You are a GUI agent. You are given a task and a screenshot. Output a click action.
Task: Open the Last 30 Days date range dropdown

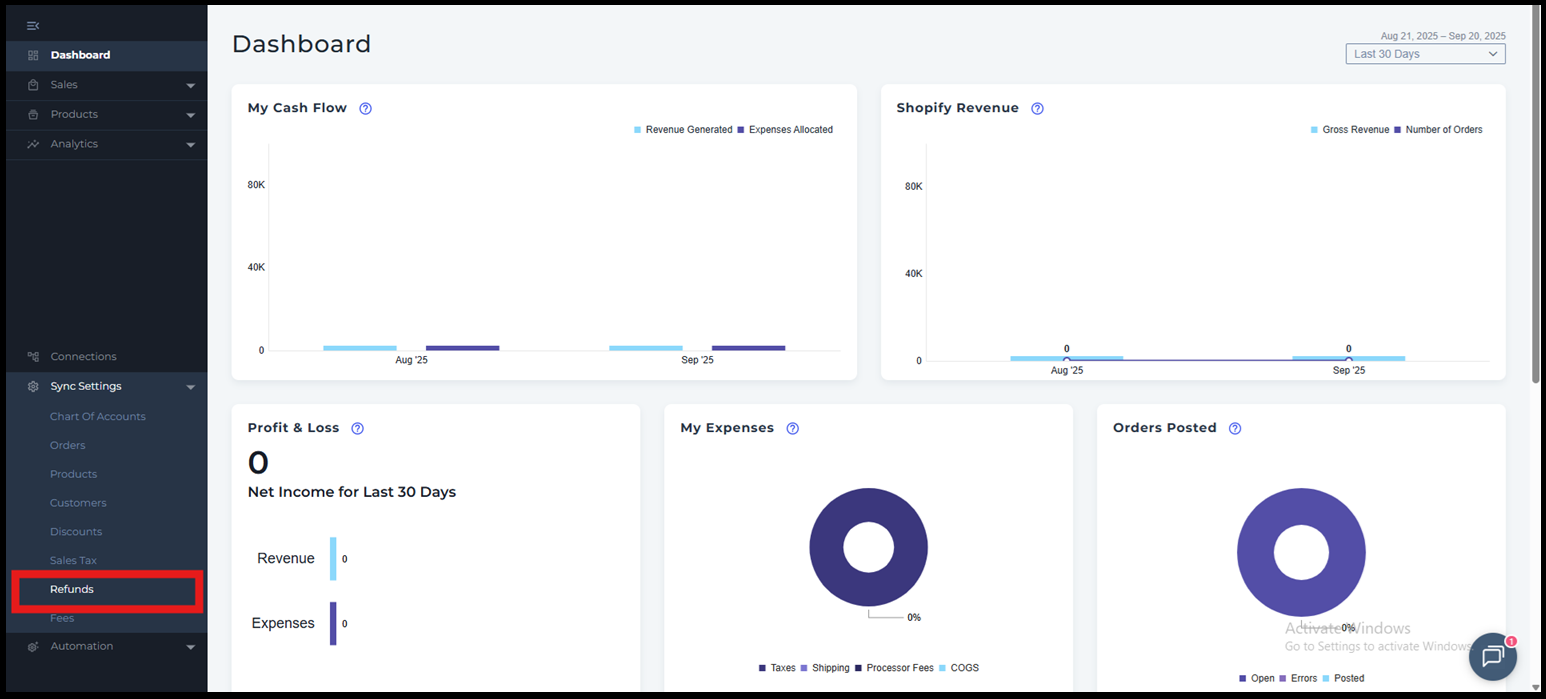(x=1424, y=54)
